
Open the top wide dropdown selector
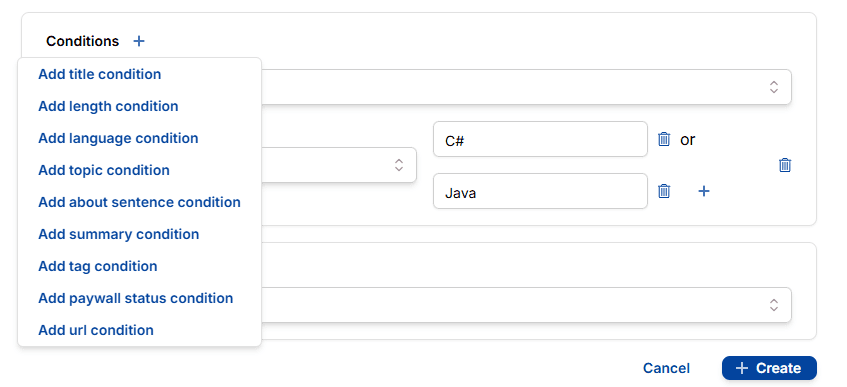point(526,87)
